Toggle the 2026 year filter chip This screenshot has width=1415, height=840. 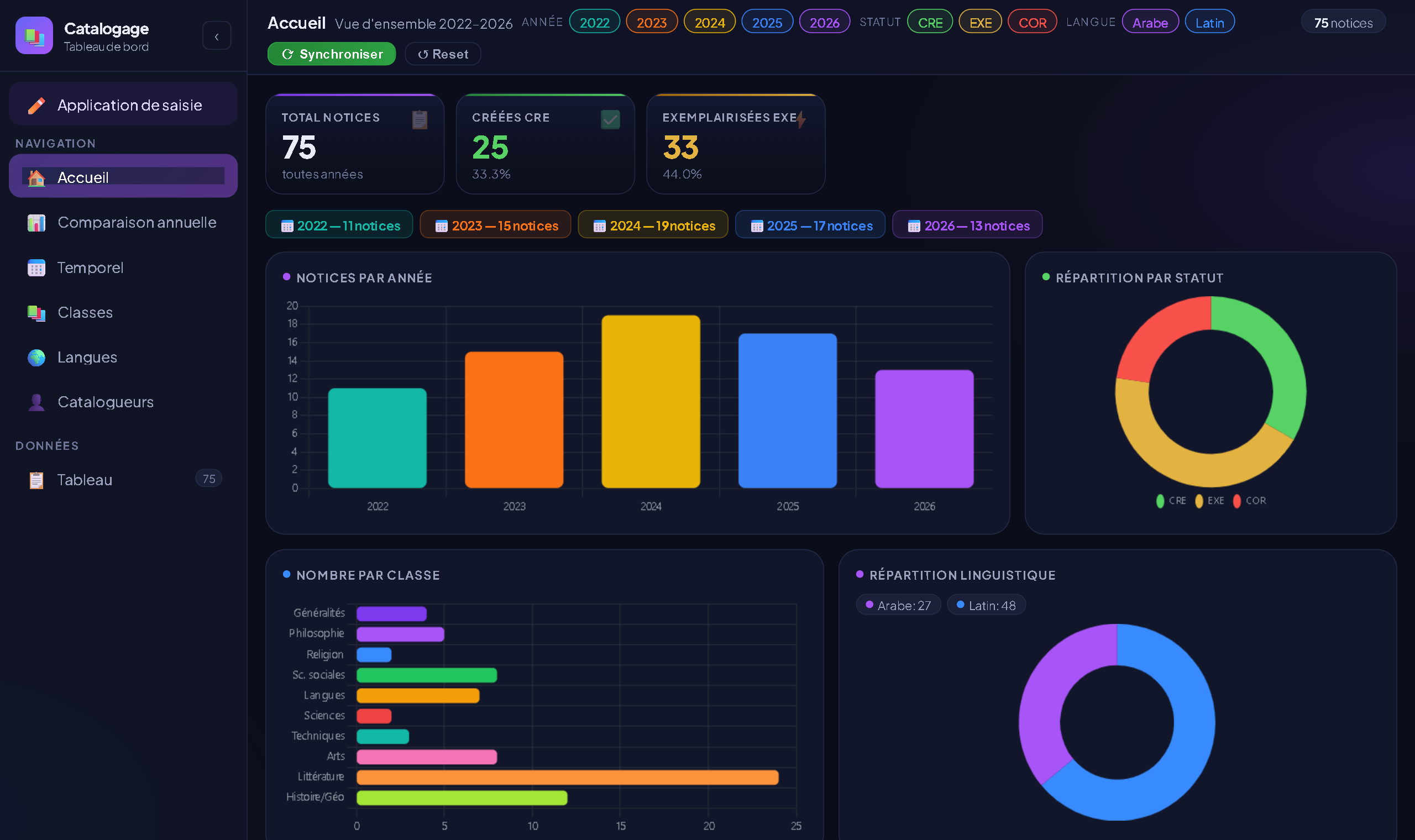[825, 23]
